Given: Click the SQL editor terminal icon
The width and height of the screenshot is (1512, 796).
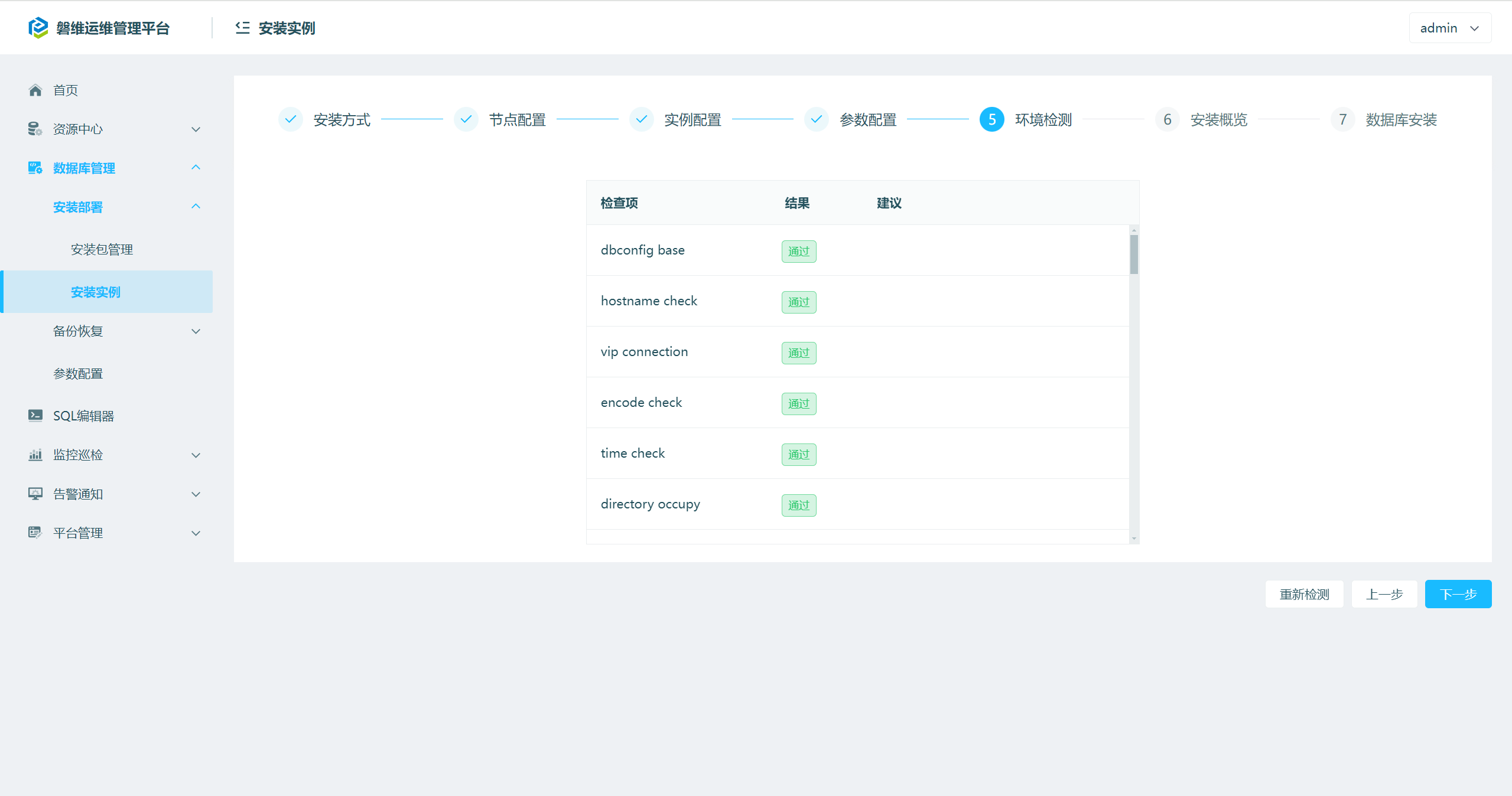Looking at the screenshot, I should pos(35,416).
